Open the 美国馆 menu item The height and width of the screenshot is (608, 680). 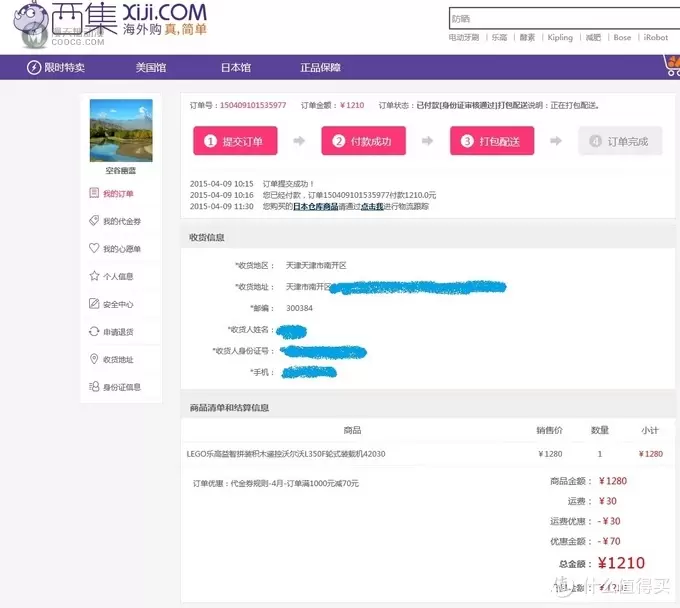(151, 68)
